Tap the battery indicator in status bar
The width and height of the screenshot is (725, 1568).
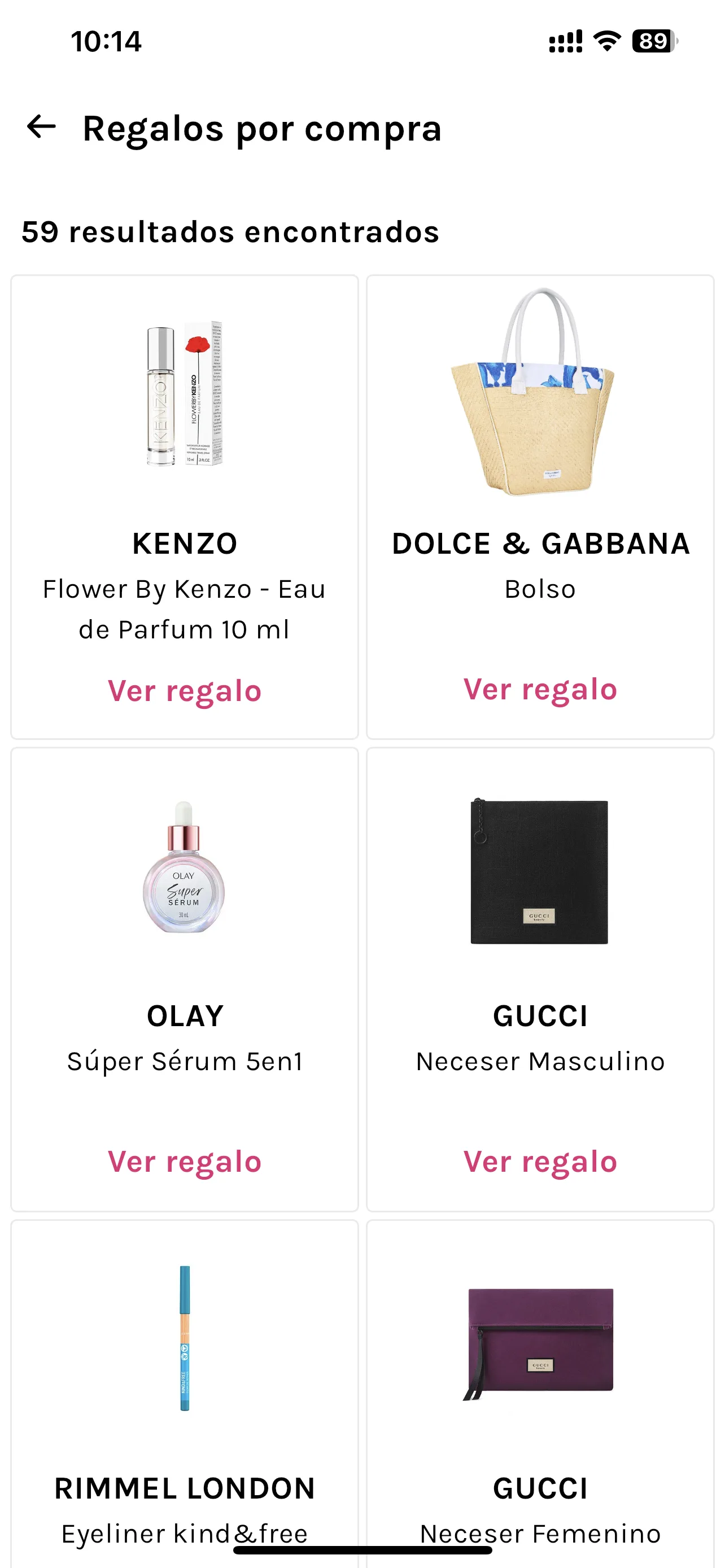(x=654, y=41)
